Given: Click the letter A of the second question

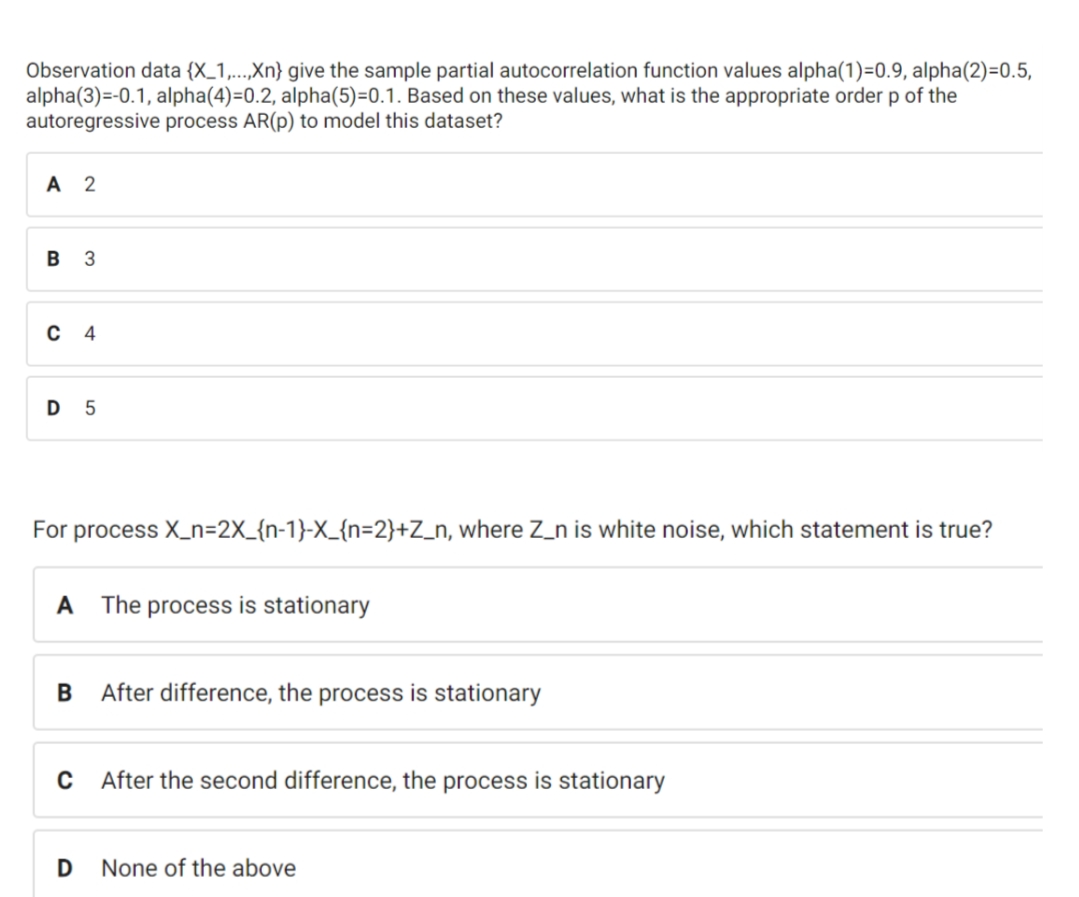Looking at the screenshot, I should pos(64,605).
